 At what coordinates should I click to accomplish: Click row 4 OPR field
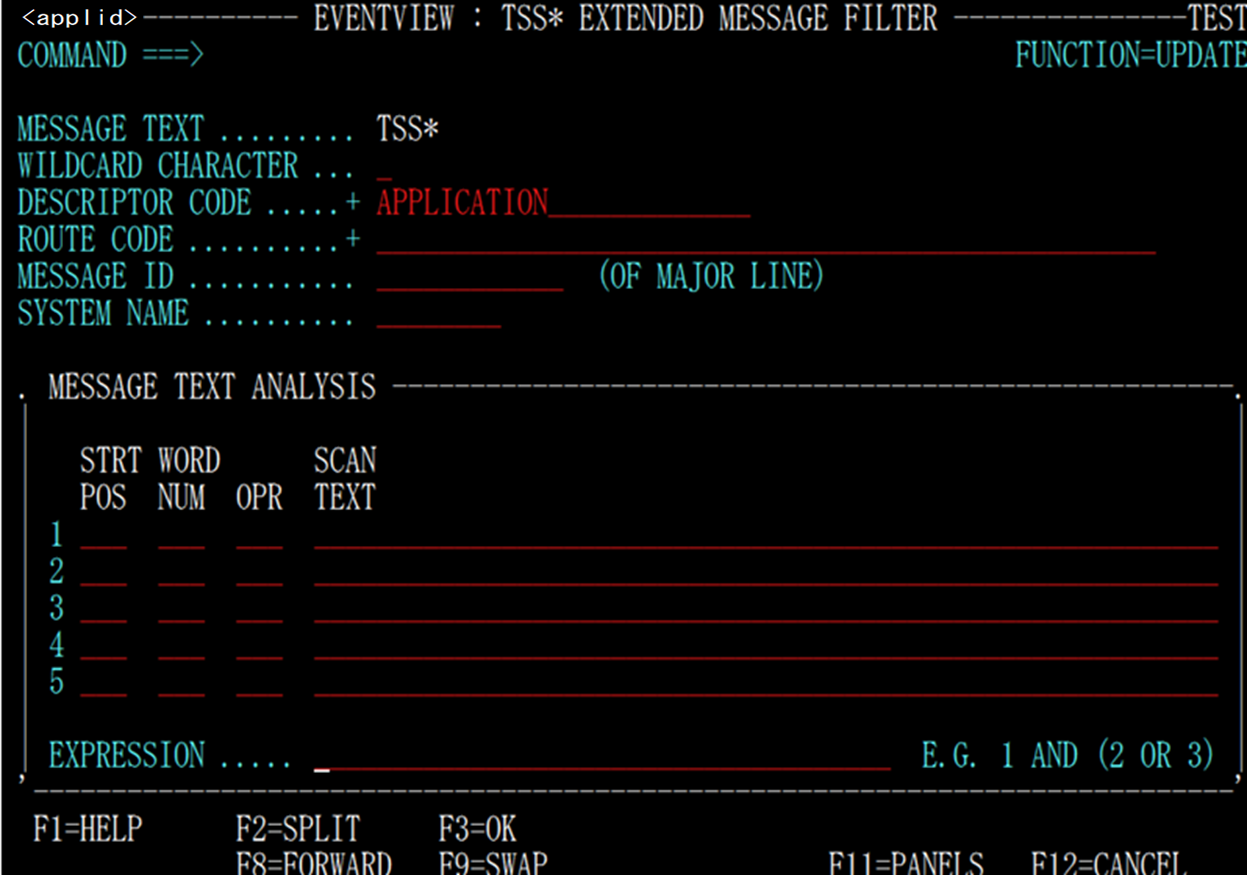(x=260, y=645)
